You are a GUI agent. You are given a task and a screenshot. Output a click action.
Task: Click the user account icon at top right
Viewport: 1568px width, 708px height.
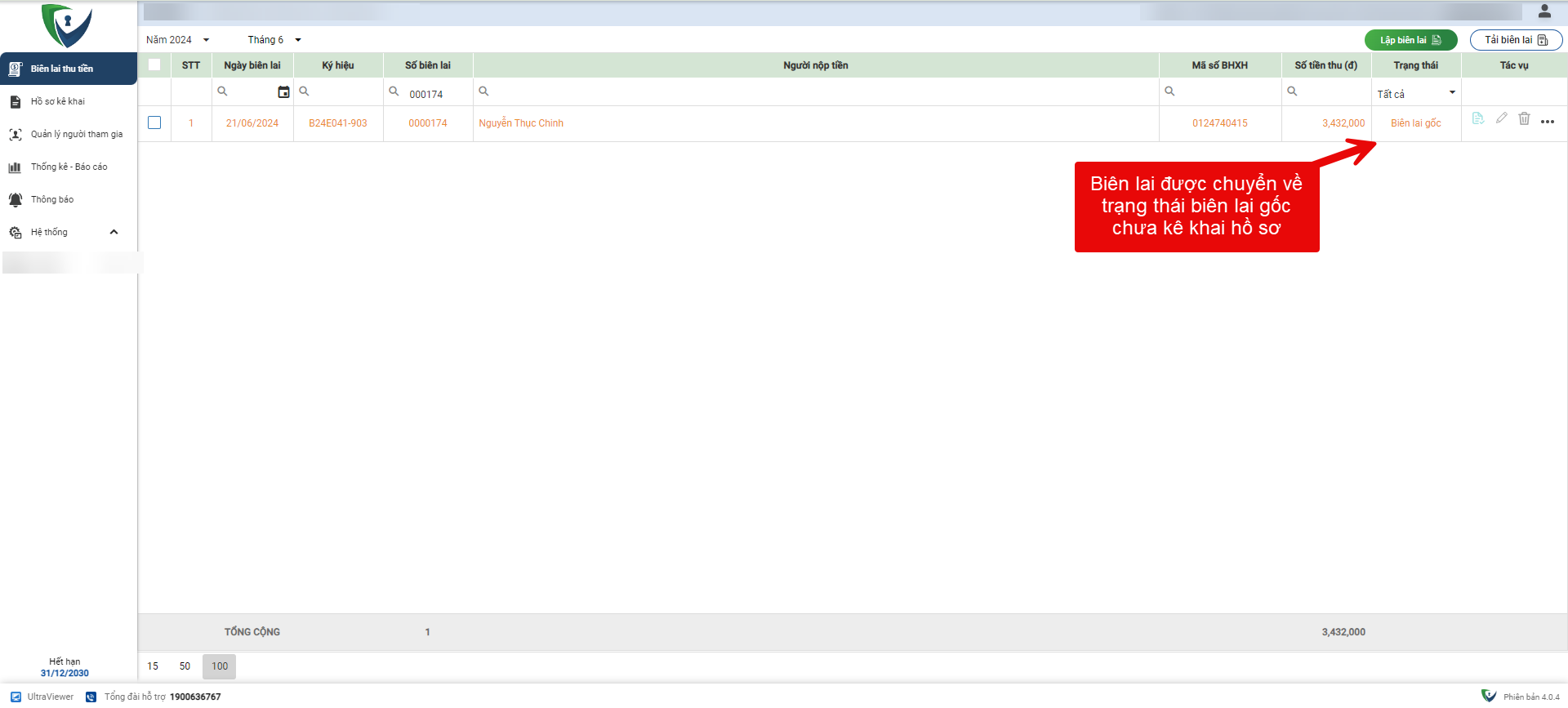coord(1544,11)
